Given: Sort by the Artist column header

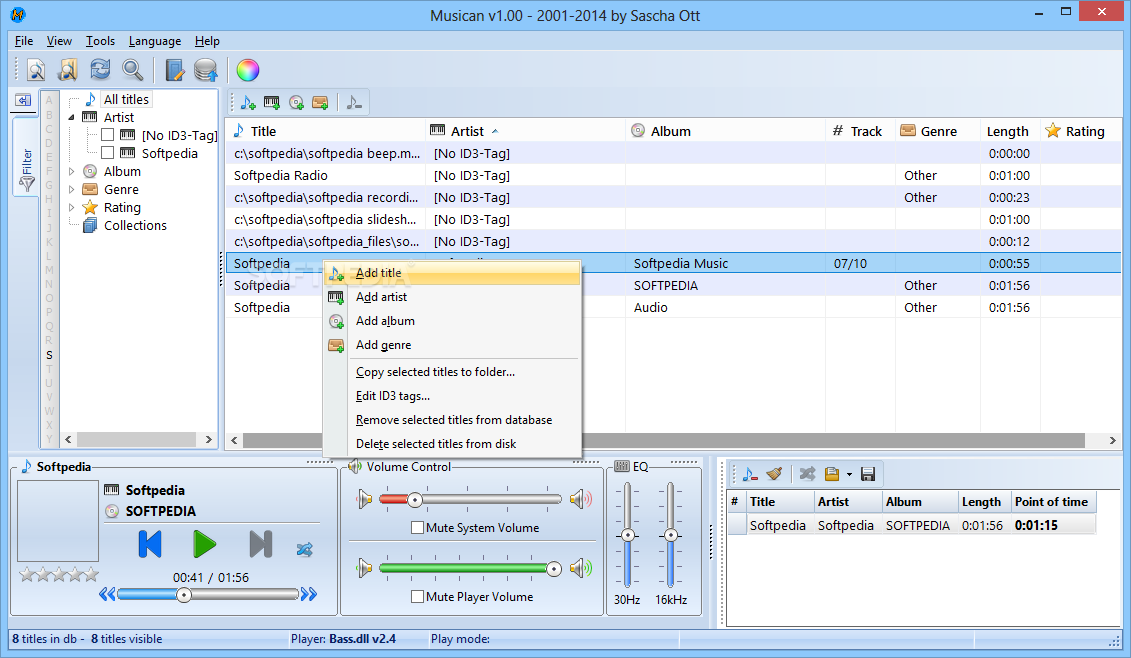Looking at the screenshot, I should [x=525, y=131].
